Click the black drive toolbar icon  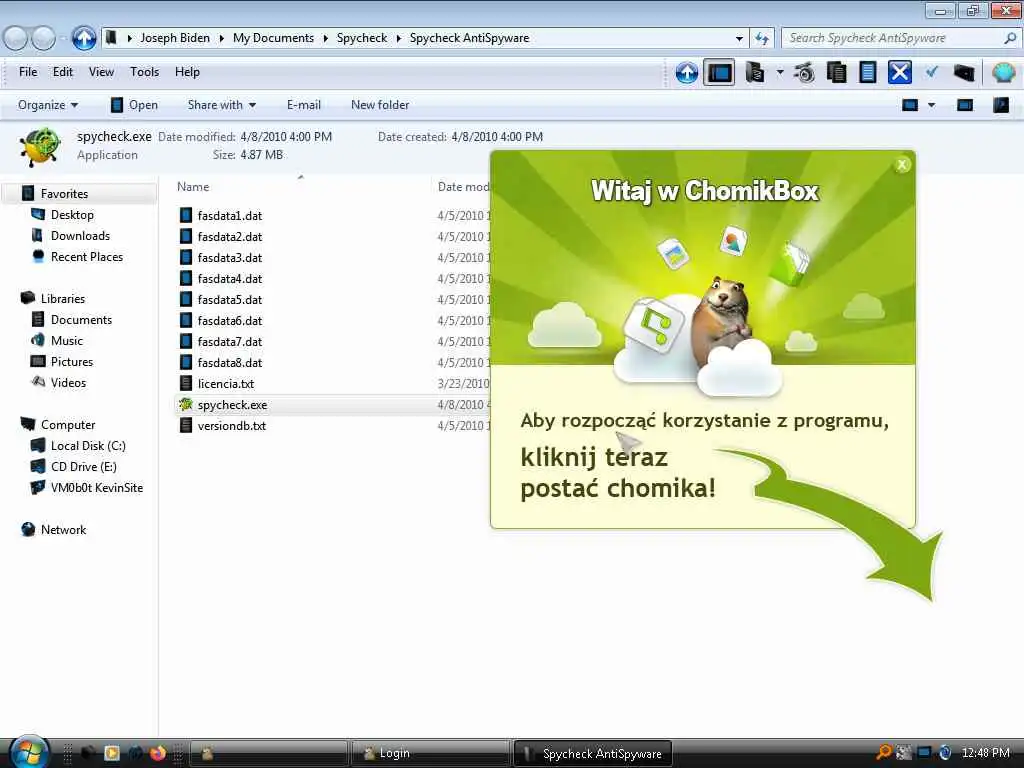(964, 73)
